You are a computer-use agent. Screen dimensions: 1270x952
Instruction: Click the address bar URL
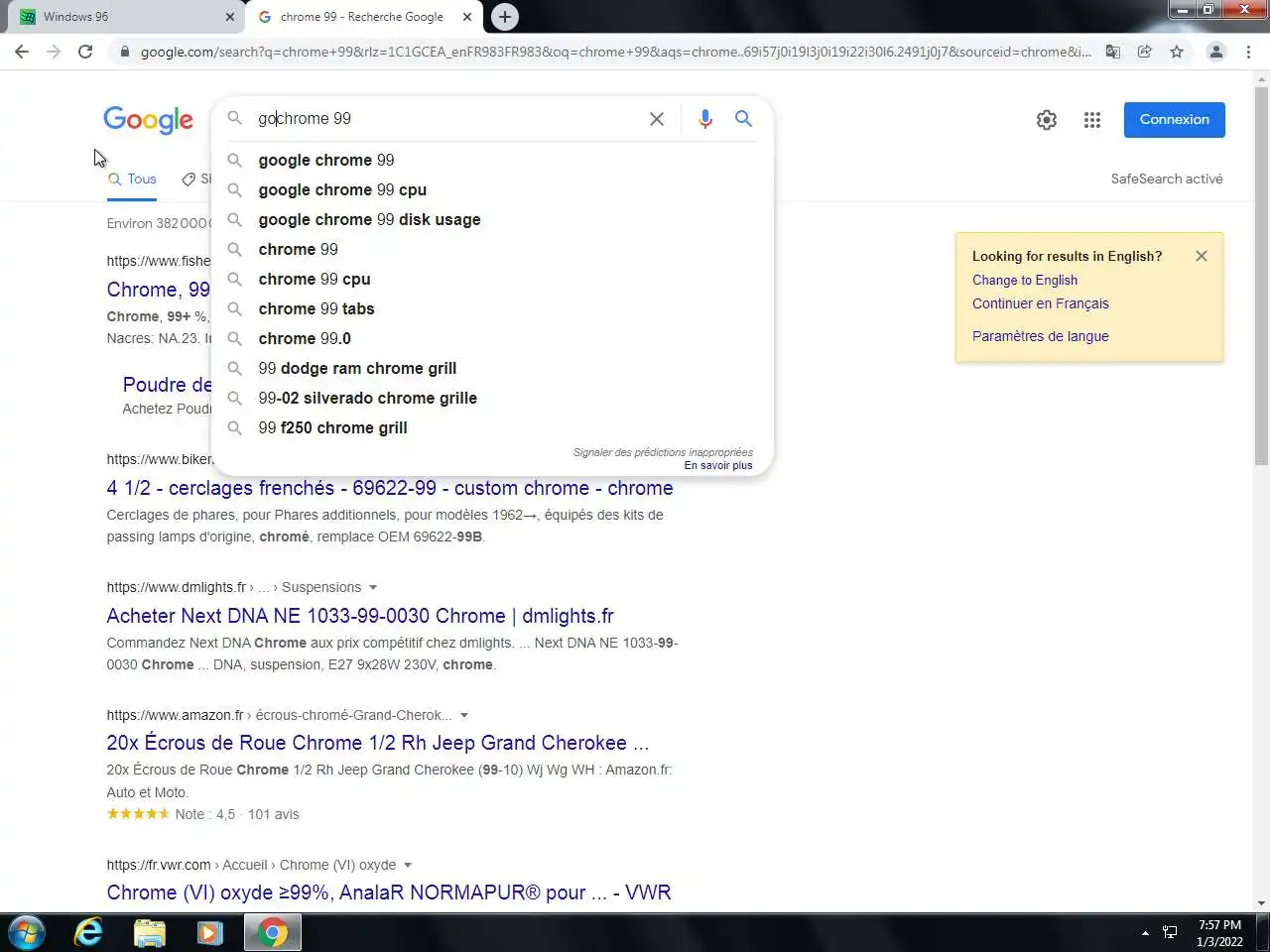tap(615, 52)
